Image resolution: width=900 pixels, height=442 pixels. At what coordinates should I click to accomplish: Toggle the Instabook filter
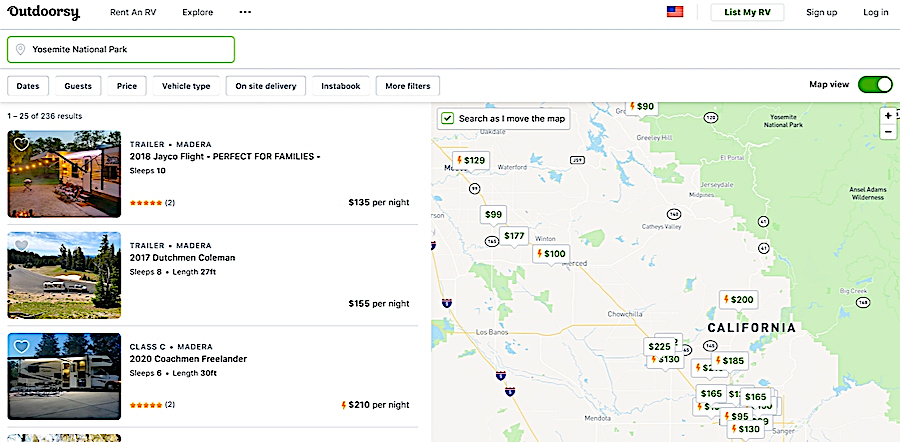click(x=342, y=86)
